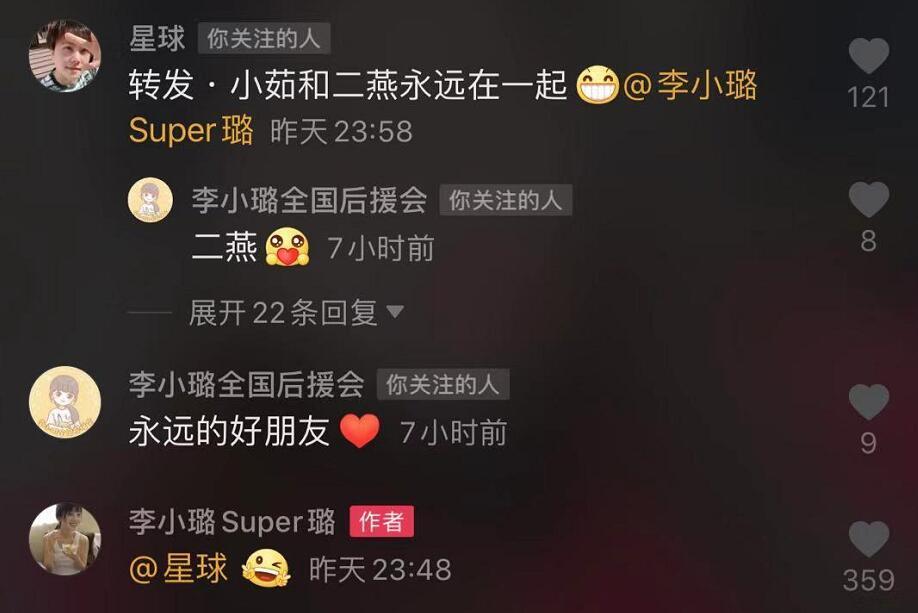The width and height of the screenshot is (918, 613).
Task: Open the large 李小璐全国后援会 comment avatar
Action: coord(65,402)
